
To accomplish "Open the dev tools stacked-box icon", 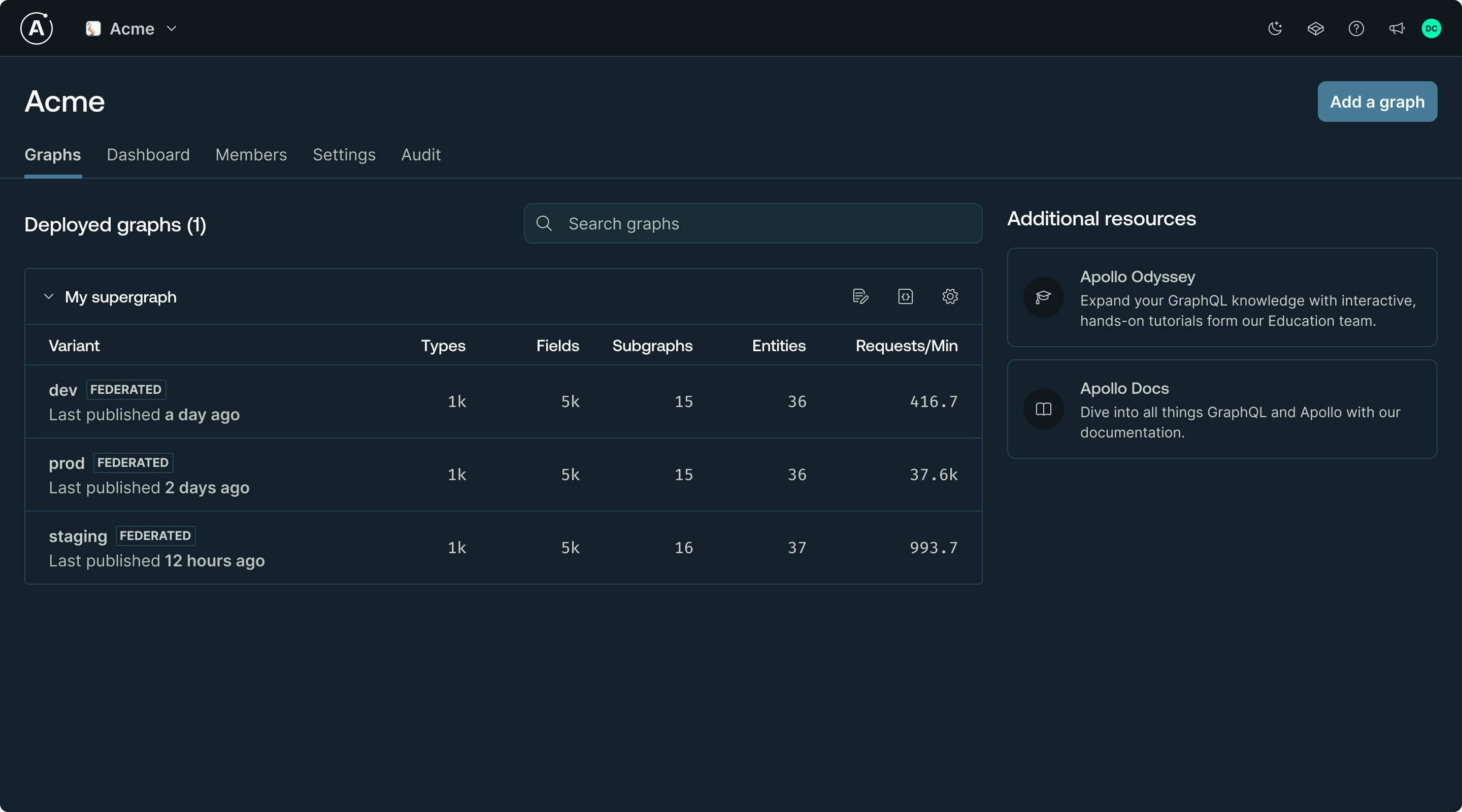I will point(1316,28).
